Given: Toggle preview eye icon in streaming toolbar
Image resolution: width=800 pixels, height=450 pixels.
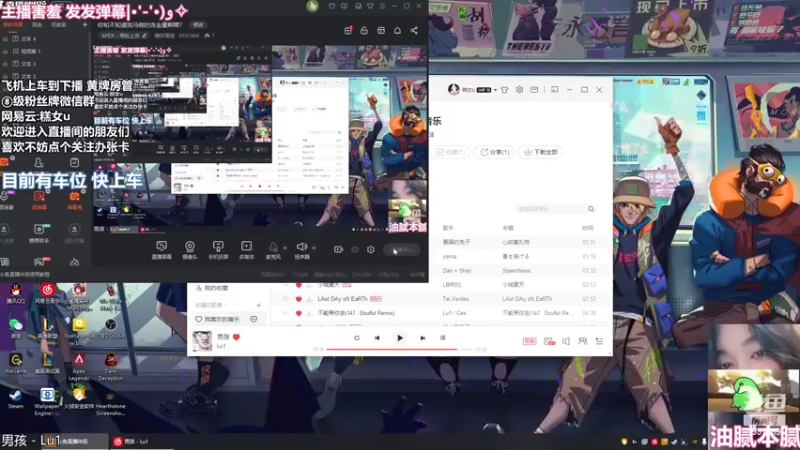Looking at the screenshot, I should click(x=355, y=249).
